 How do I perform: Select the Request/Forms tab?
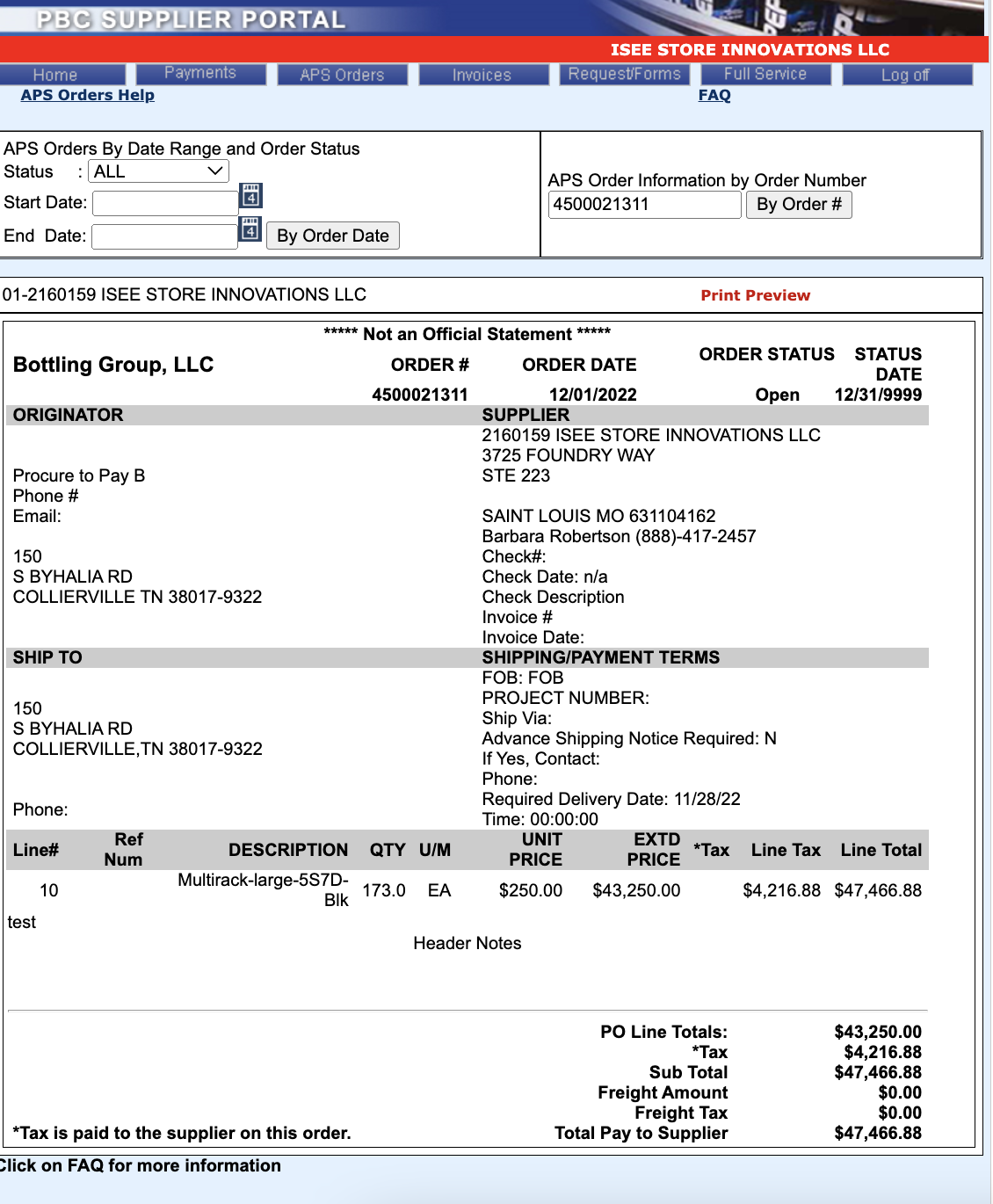click(x=624, y=74)
